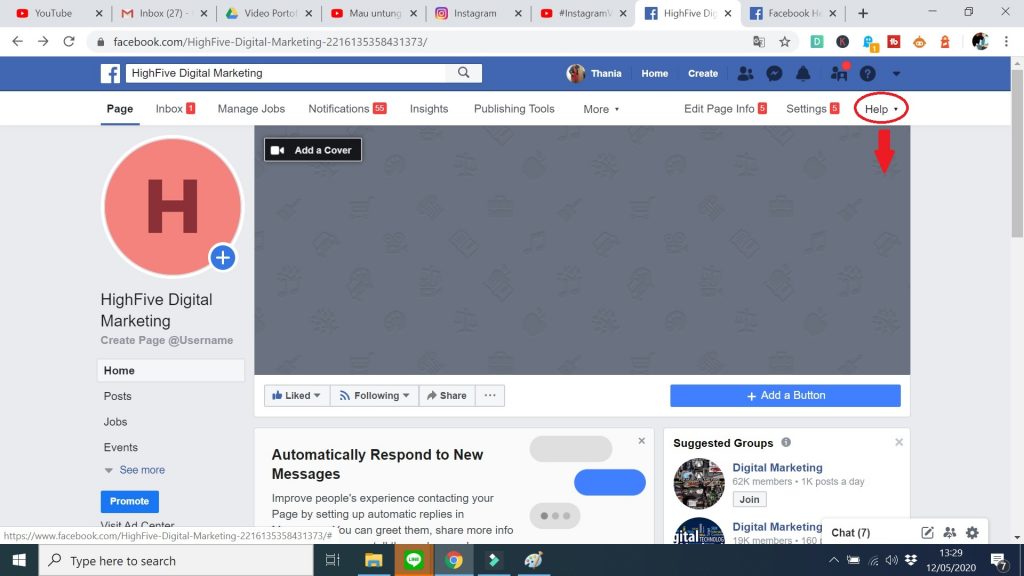Expand See more in left sidebar
The height and width of the screenshot is (576, 1024).
(135, 470)
